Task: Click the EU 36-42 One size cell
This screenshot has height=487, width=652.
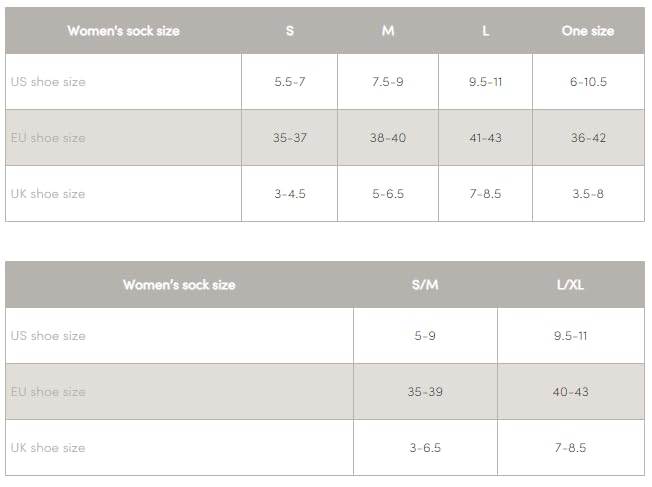Action: click(588, 138)
